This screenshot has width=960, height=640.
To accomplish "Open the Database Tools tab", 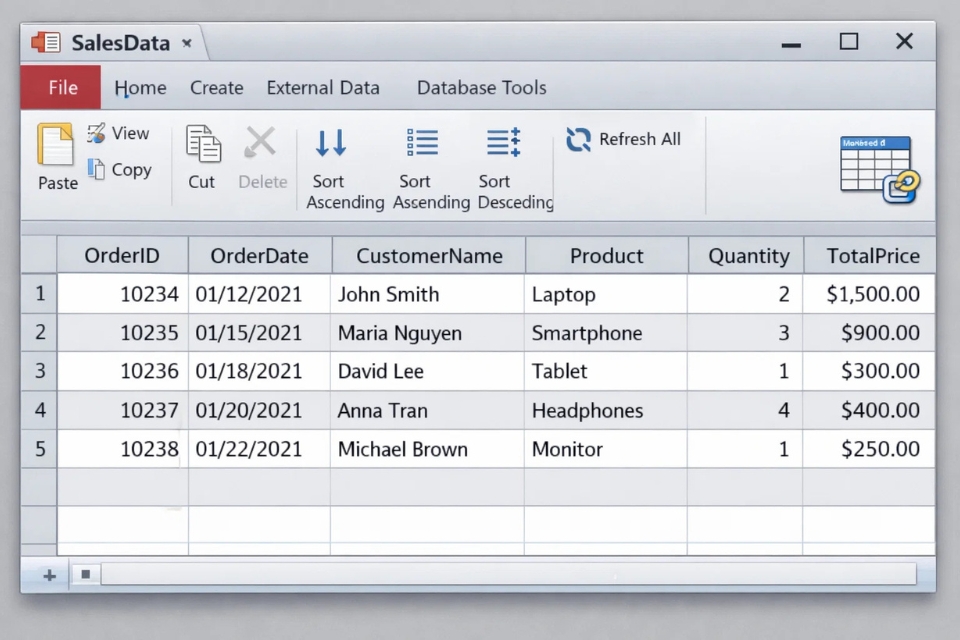I will tap(481, 88).
